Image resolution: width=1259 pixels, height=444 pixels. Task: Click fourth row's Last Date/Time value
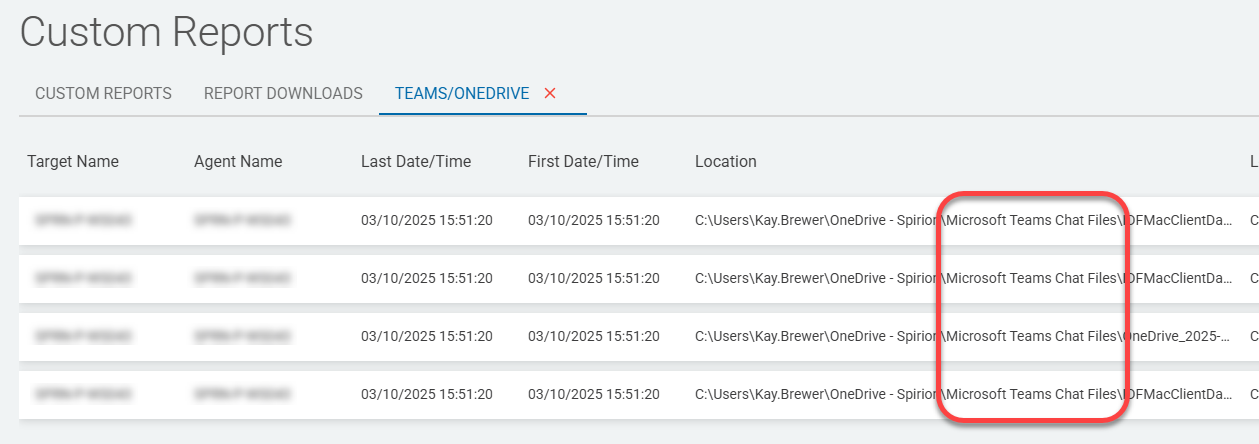(427, 395)
